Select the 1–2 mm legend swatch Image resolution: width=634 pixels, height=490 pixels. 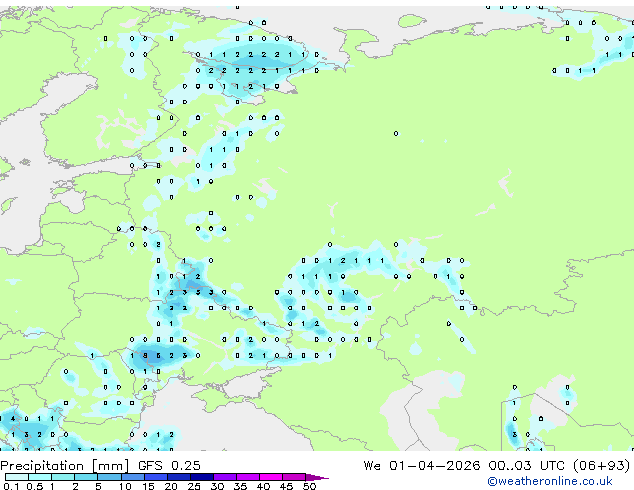click(63, 477)
